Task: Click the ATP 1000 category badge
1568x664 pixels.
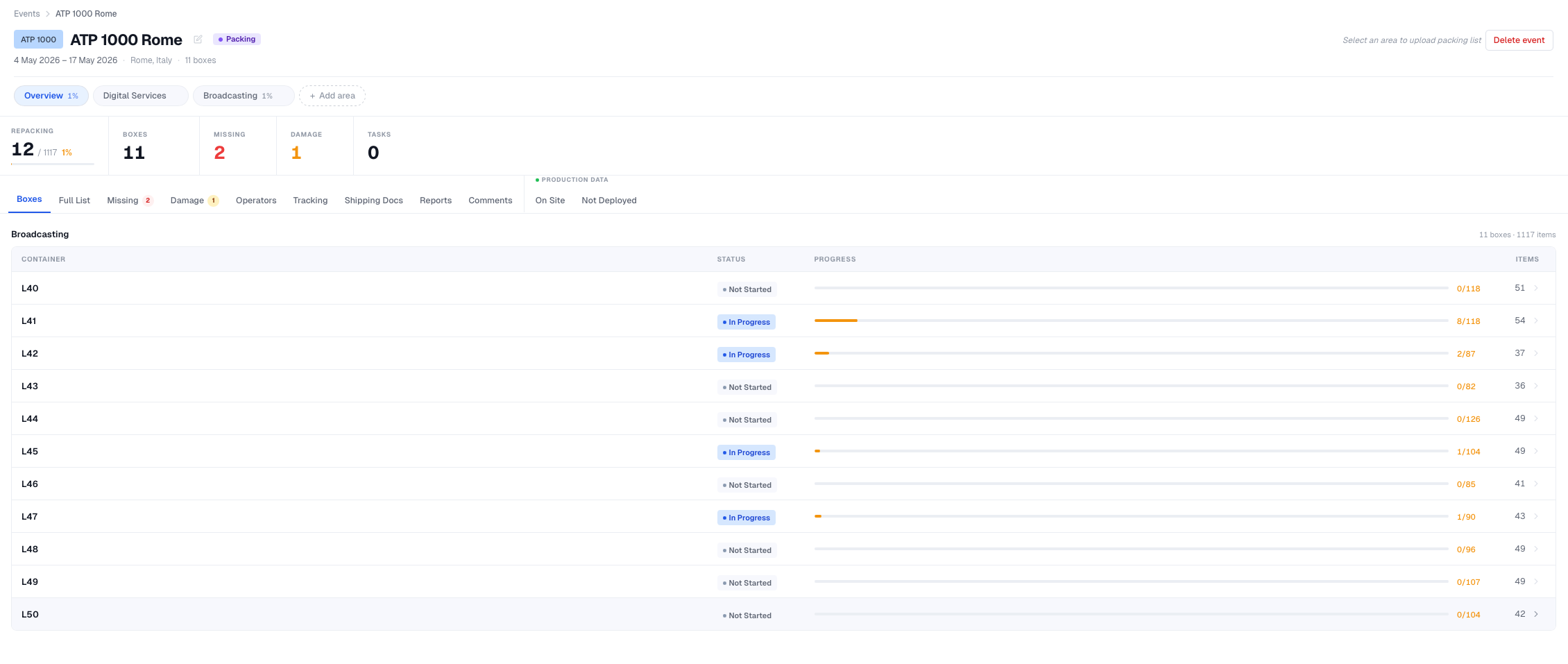Action: point(38,40)
